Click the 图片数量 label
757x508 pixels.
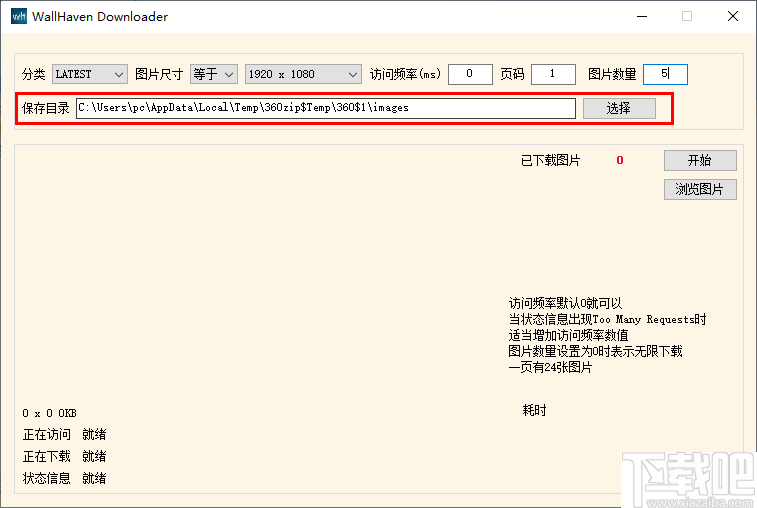click(612, 74)
